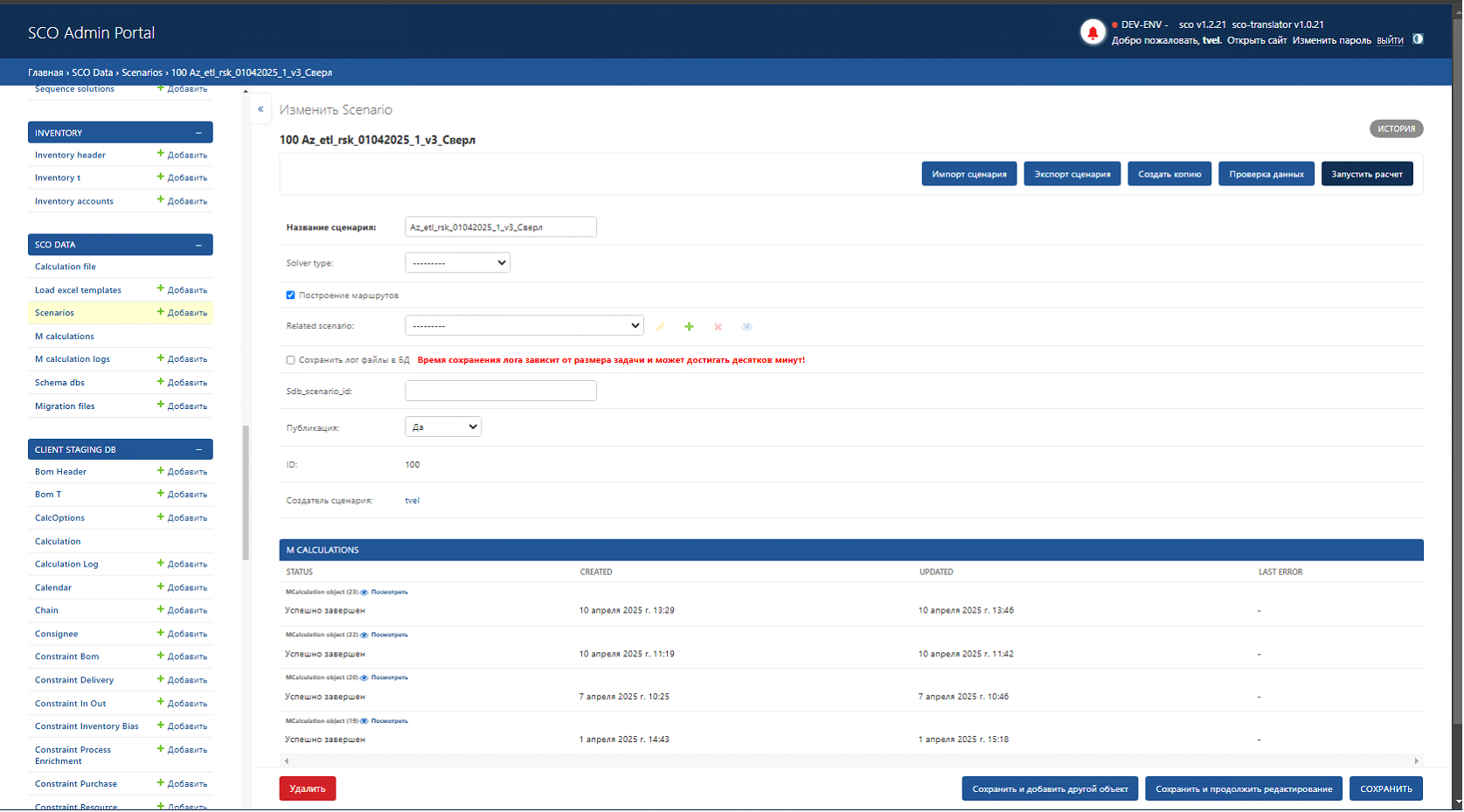Open M calculations in the sidebar
The width and height of the screenshot is (1464, 812).
(65, 337)
